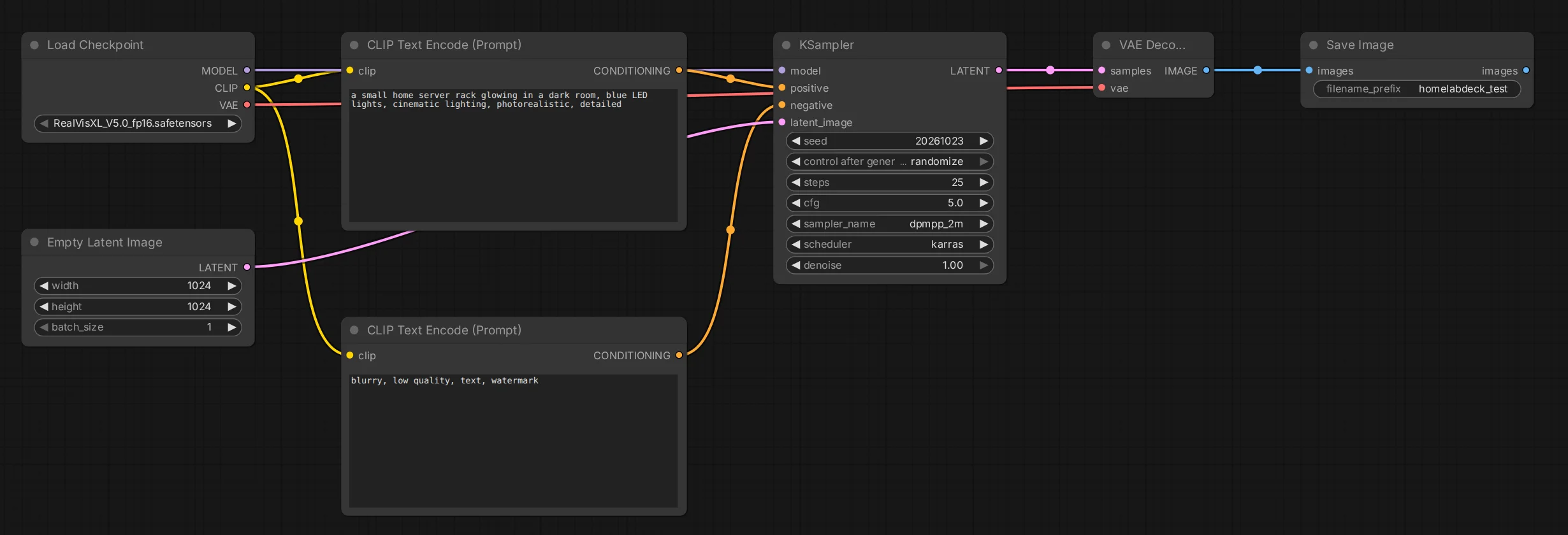1568x535 pixels.
Task: Collapse the KSampler node using its title dot
Action: click(x=786, y=45)
